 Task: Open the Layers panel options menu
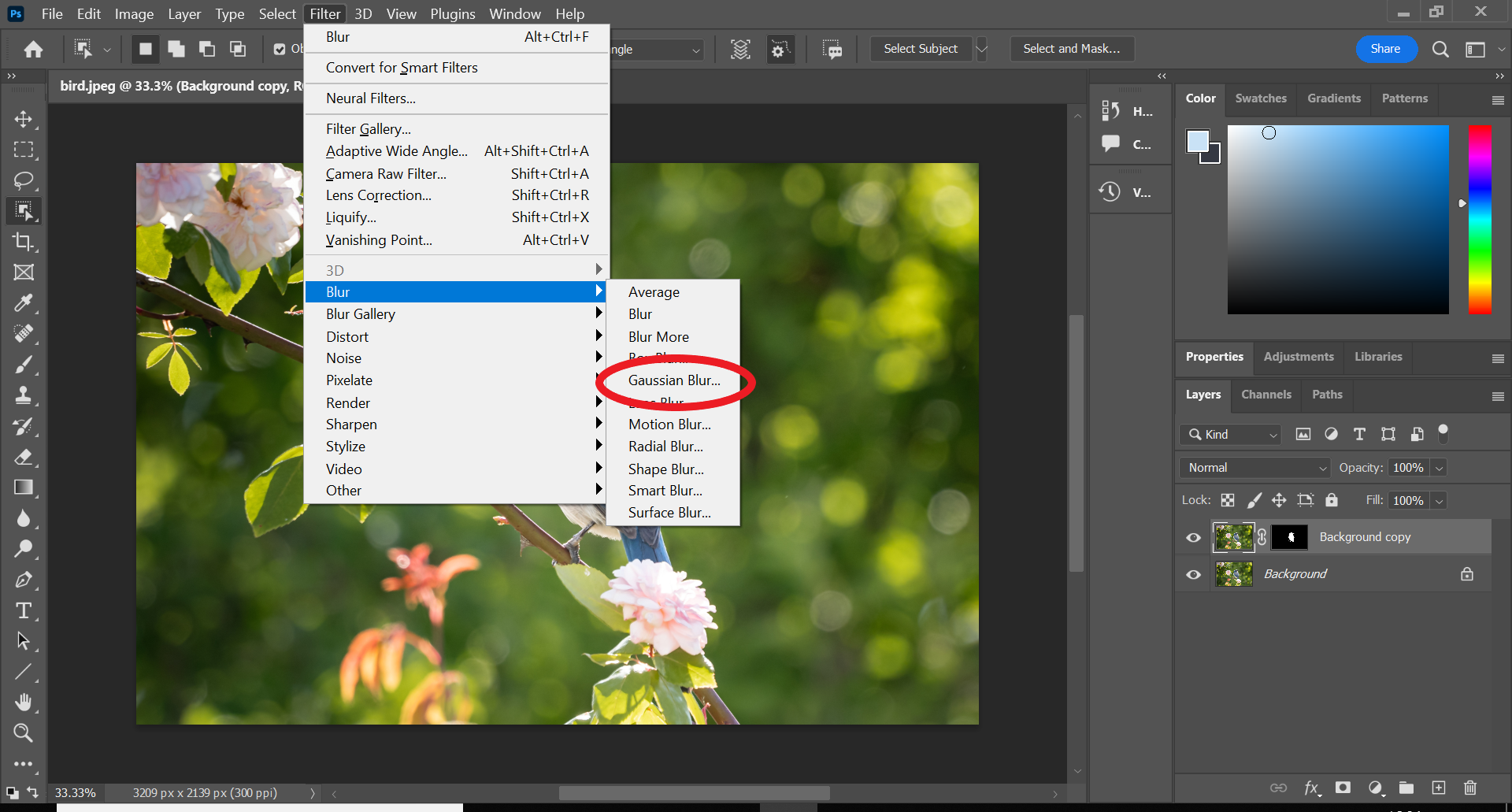point(1498,396)
